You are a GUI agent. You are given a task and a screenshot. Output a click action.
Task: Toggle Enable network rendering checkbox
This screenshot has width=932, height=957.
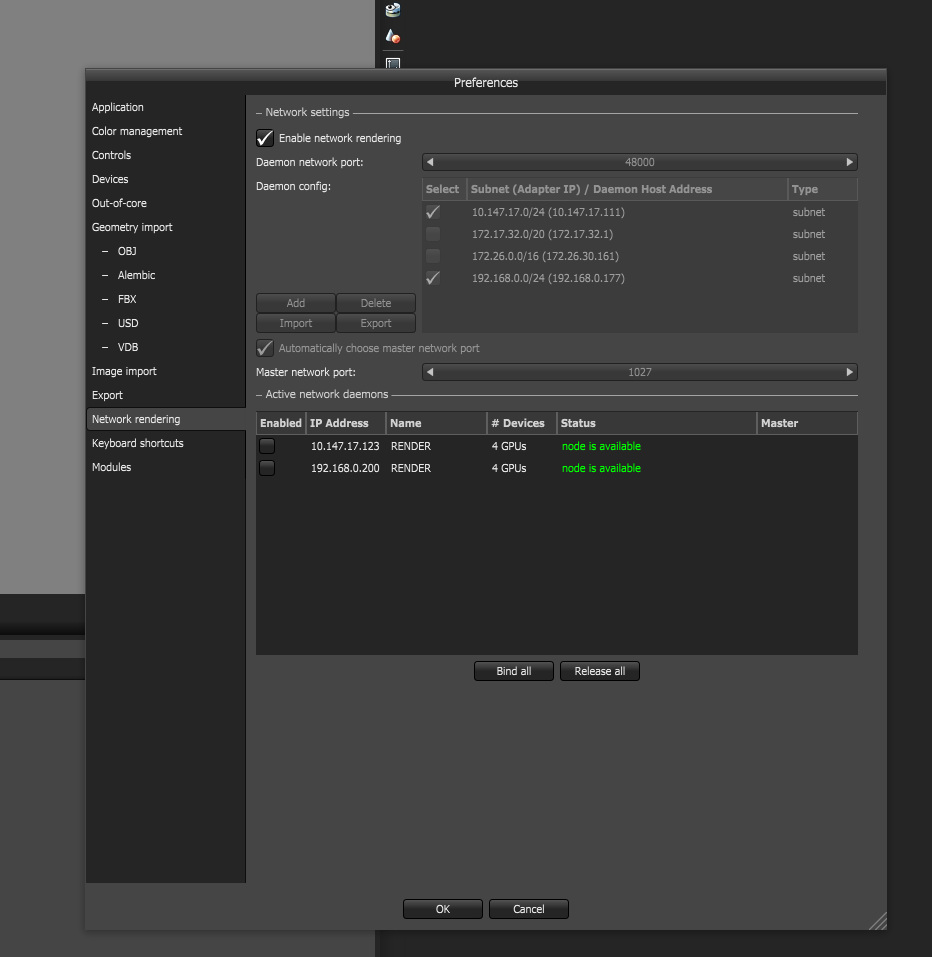[265, 138]
